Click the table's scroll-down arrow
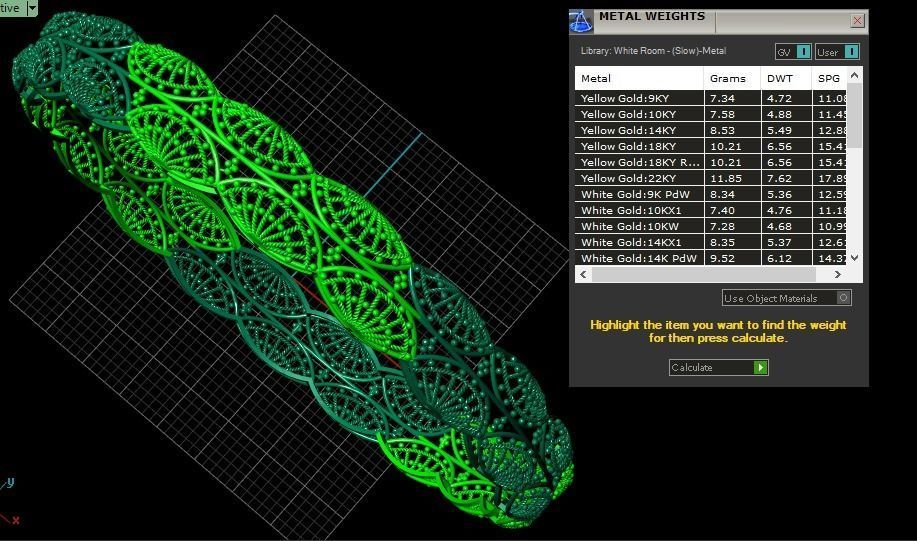 coord(854,257)
